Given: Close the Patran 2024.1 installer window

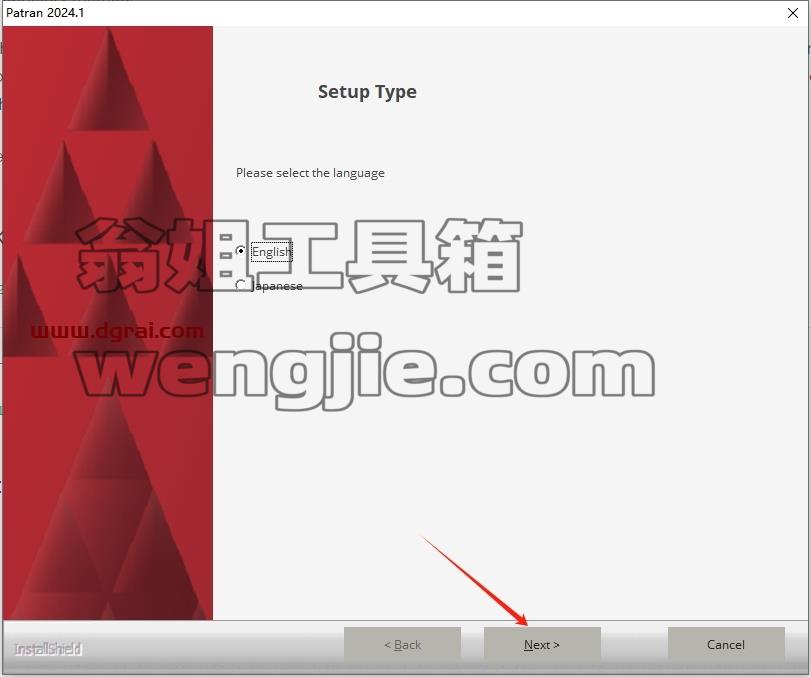Looking at the screenshot, I should point(792,13).
